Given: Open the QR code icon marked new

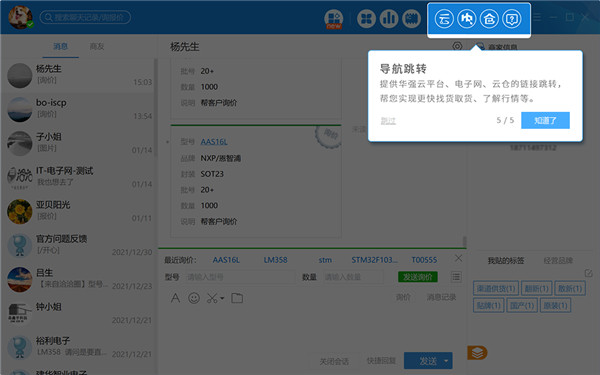Looking at the screenshot, I should coord(334,19).
